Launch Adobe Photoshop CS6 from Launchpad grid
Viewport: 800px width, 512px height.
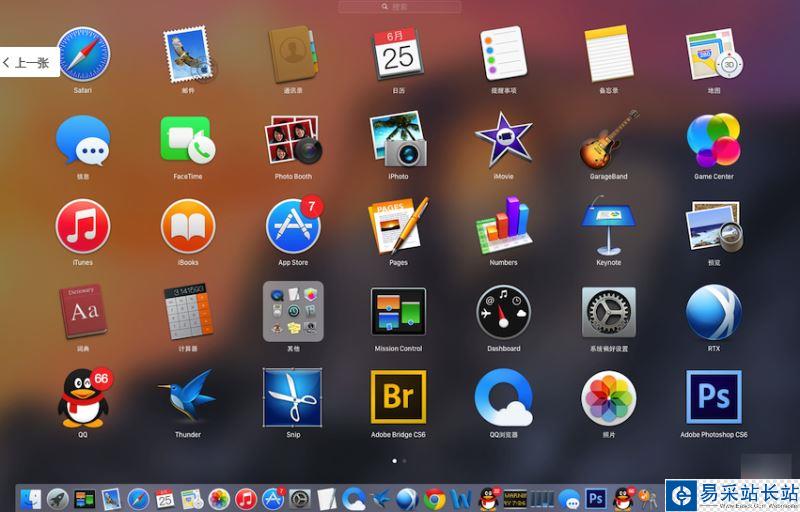[x=714, y=397]
